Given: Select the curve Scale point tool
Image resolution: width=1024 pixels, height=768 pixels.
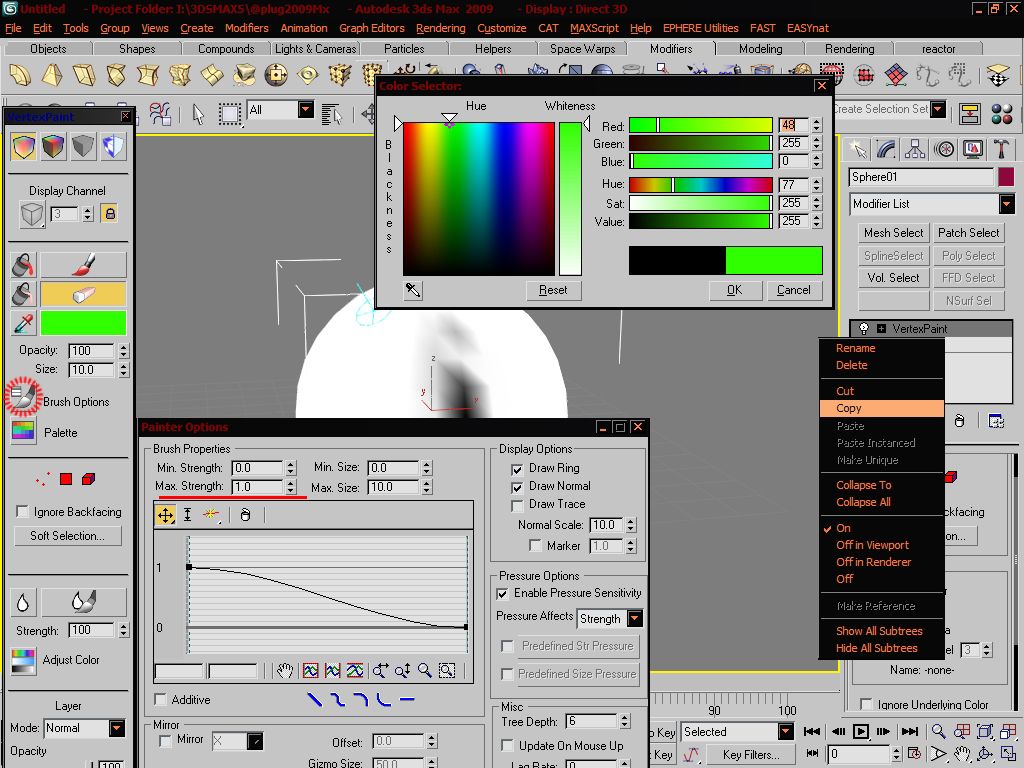Looking at the screenshot, I should 187,515.
